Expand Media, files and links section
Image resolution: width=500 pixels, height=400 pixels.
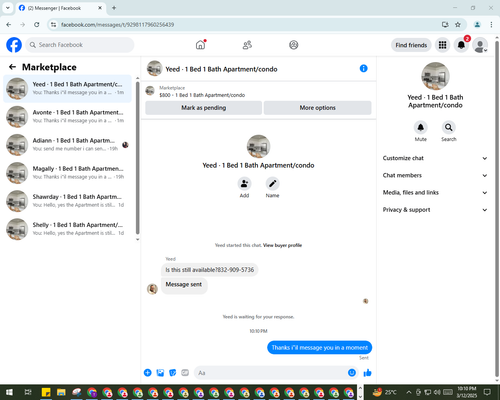point(435,192)
